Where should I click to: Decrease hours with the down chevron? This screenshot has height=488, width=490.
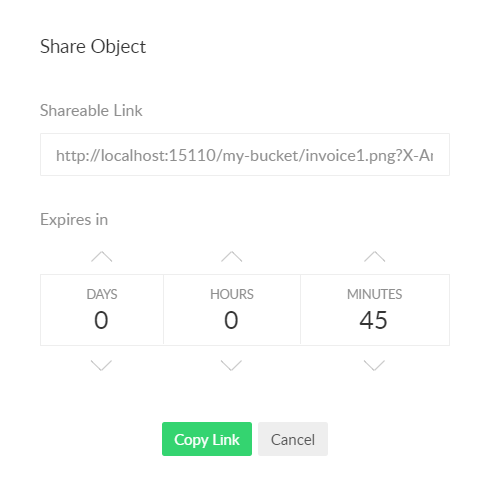(232, 365)
